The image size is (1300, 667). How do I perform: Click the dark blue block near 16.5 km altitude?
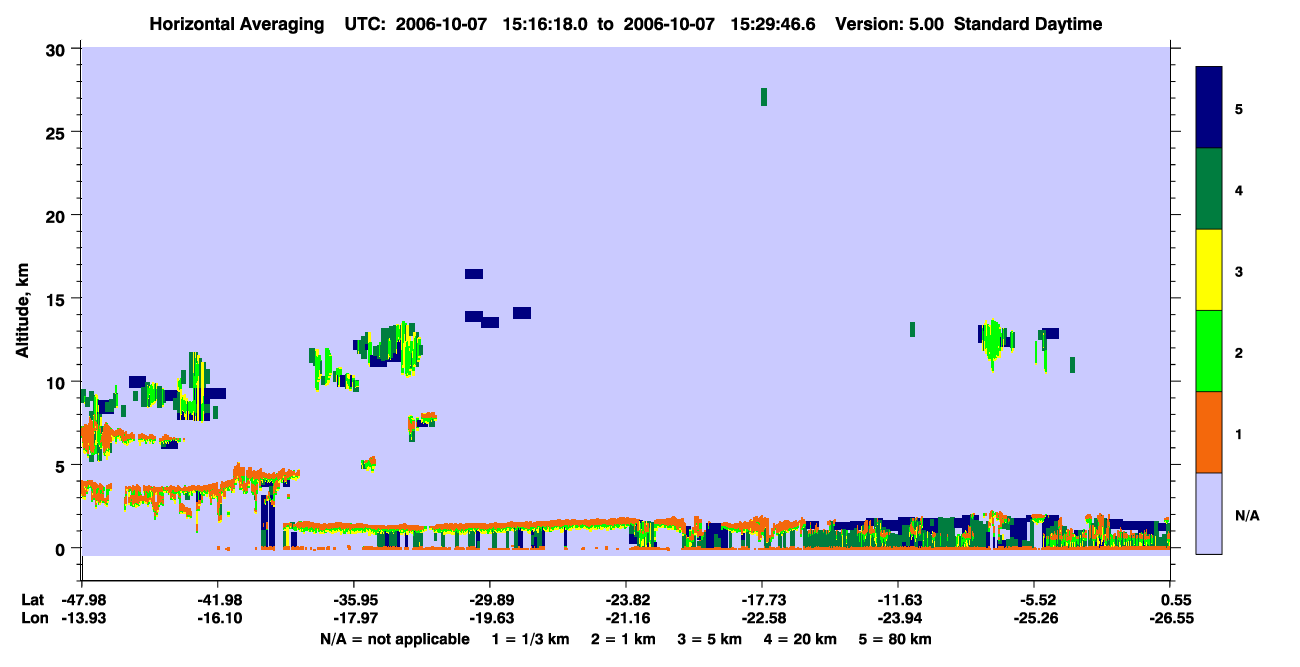point(474,274)
